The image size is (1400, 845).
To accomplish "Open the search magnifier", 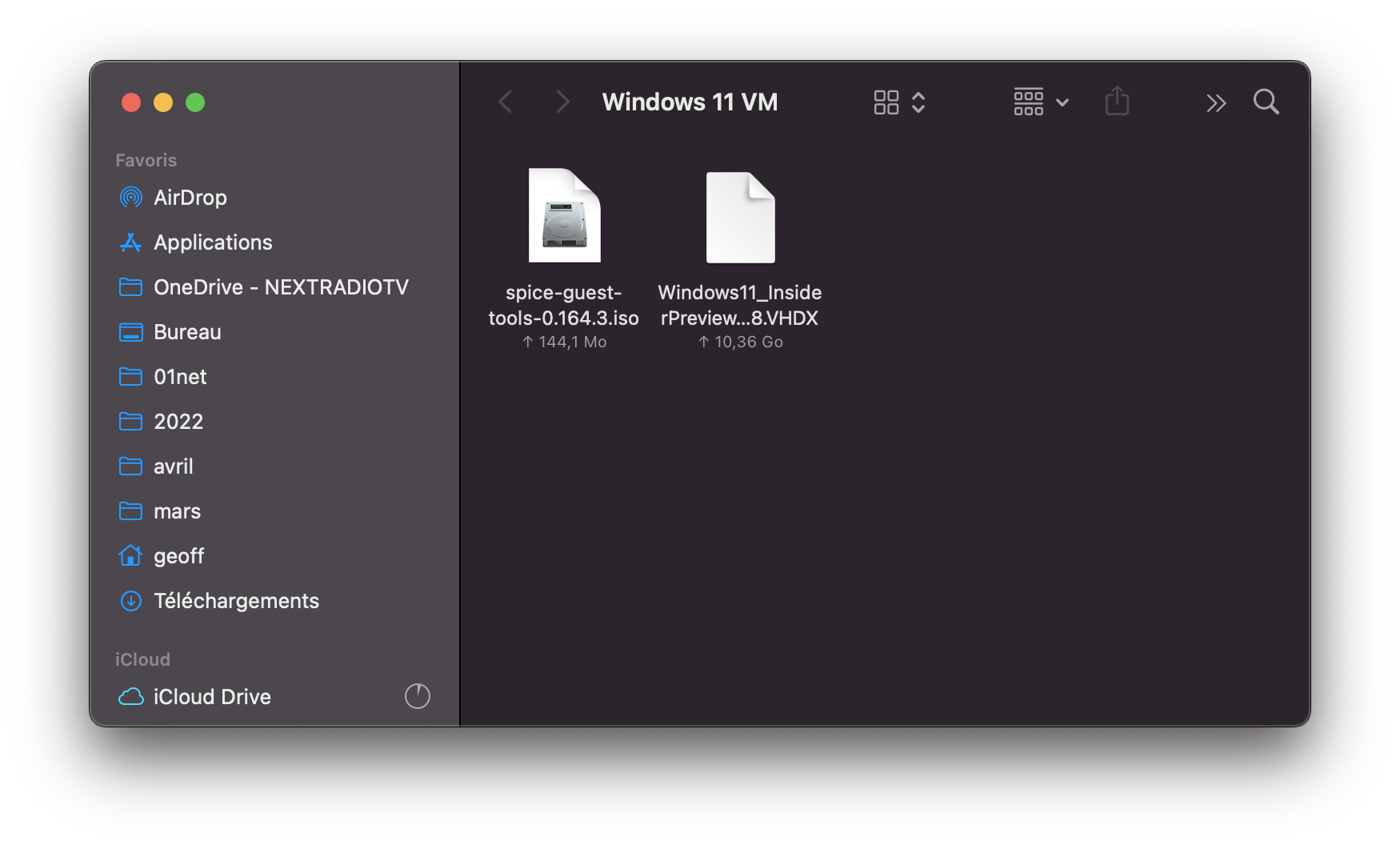I will [1266, 102].
